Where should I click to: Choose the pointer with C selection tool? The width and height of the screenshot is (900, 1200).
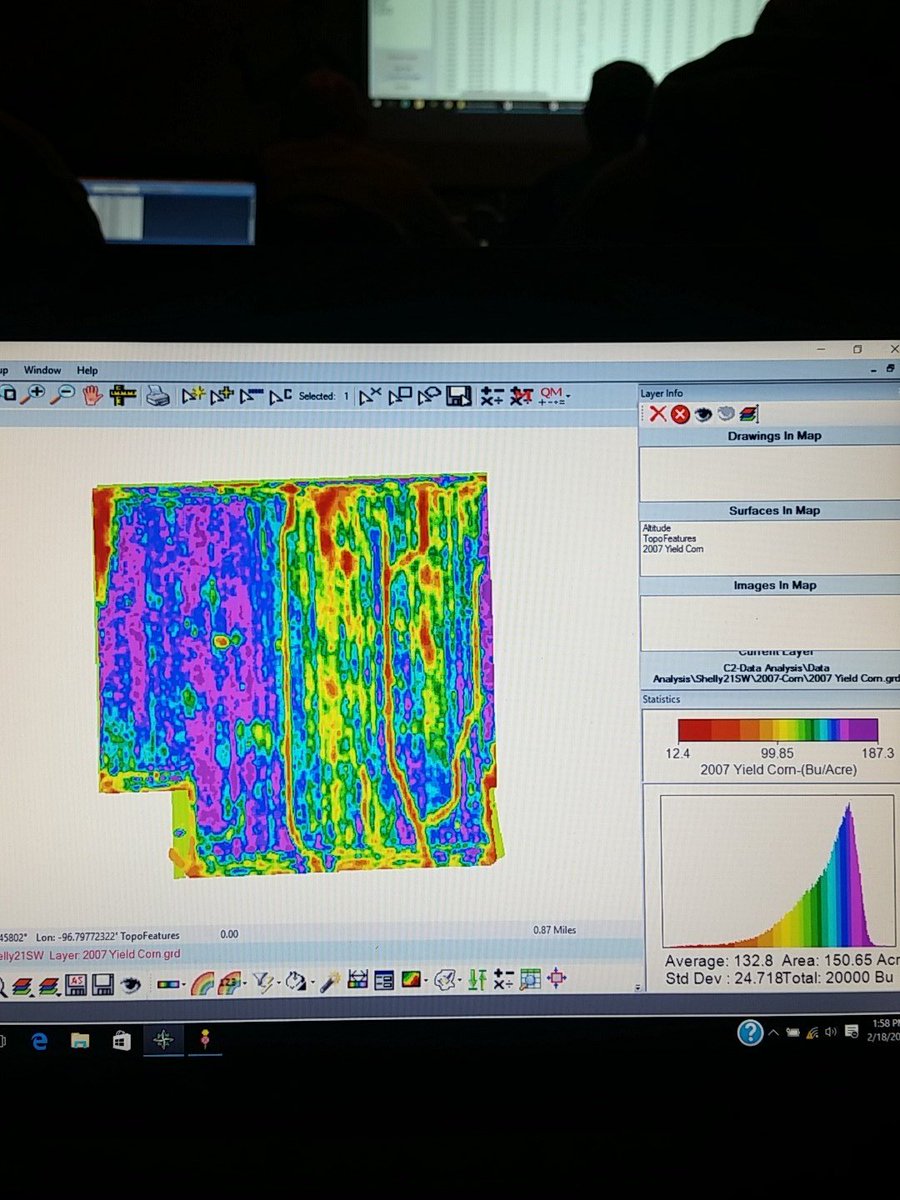[x=280, y=396]
